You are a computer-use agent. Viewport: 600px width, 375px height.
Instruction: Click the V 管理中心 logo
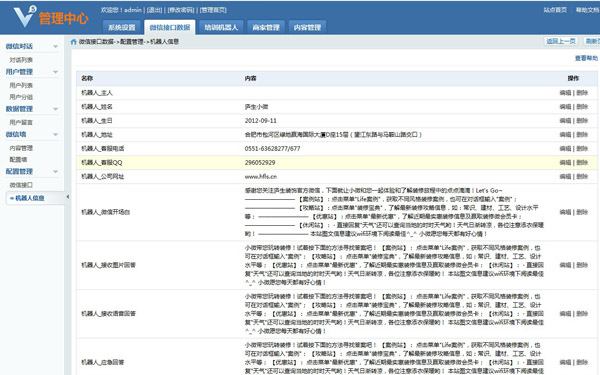point(51,17)
